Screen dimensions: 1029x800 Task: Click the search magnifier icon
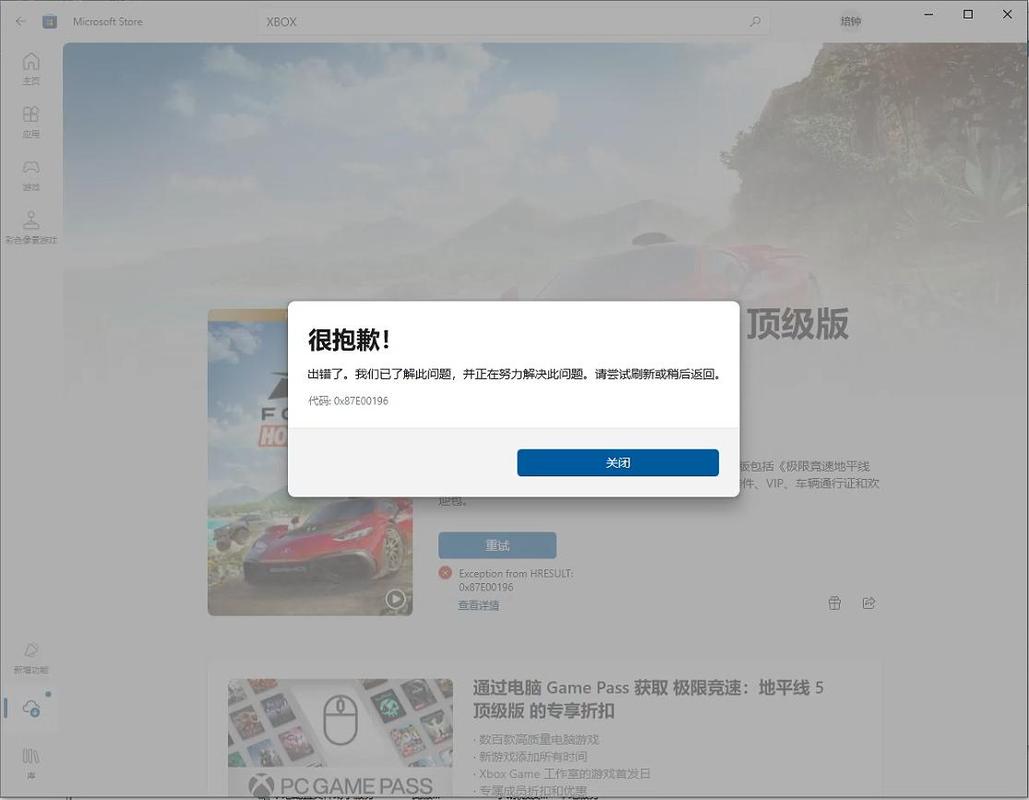click(x=755, y=22)
